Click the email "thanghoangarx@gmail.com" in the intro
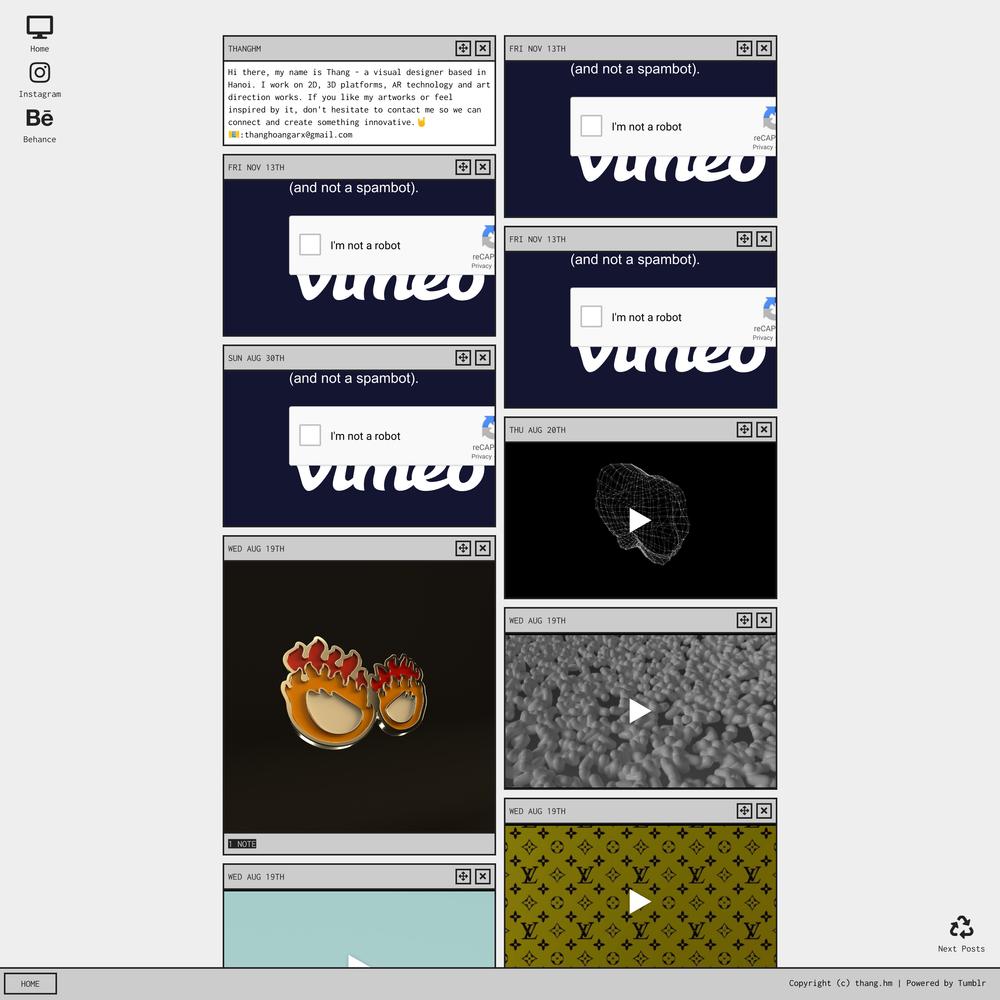Image resolution: width=1000 pixels, height=1000 pixels. [298, 135]
